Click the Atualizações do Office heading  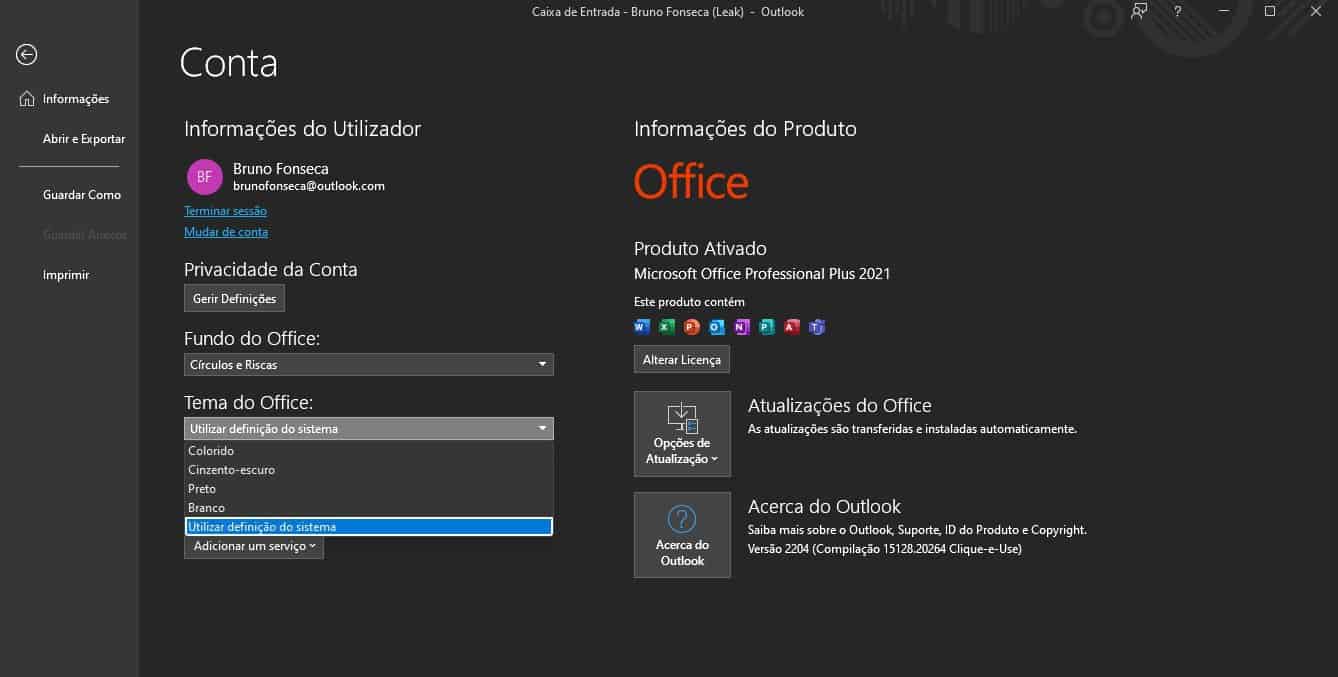coord(840,405)
